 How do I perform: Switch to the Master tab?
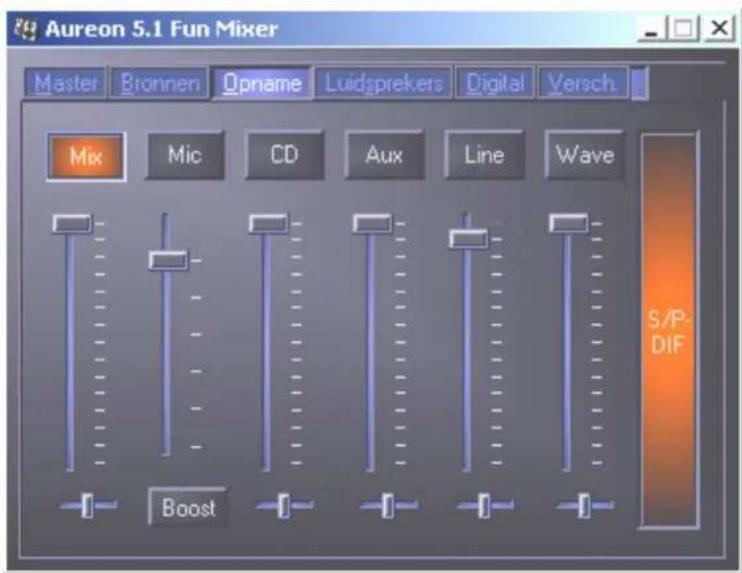[x=65, y=83]
